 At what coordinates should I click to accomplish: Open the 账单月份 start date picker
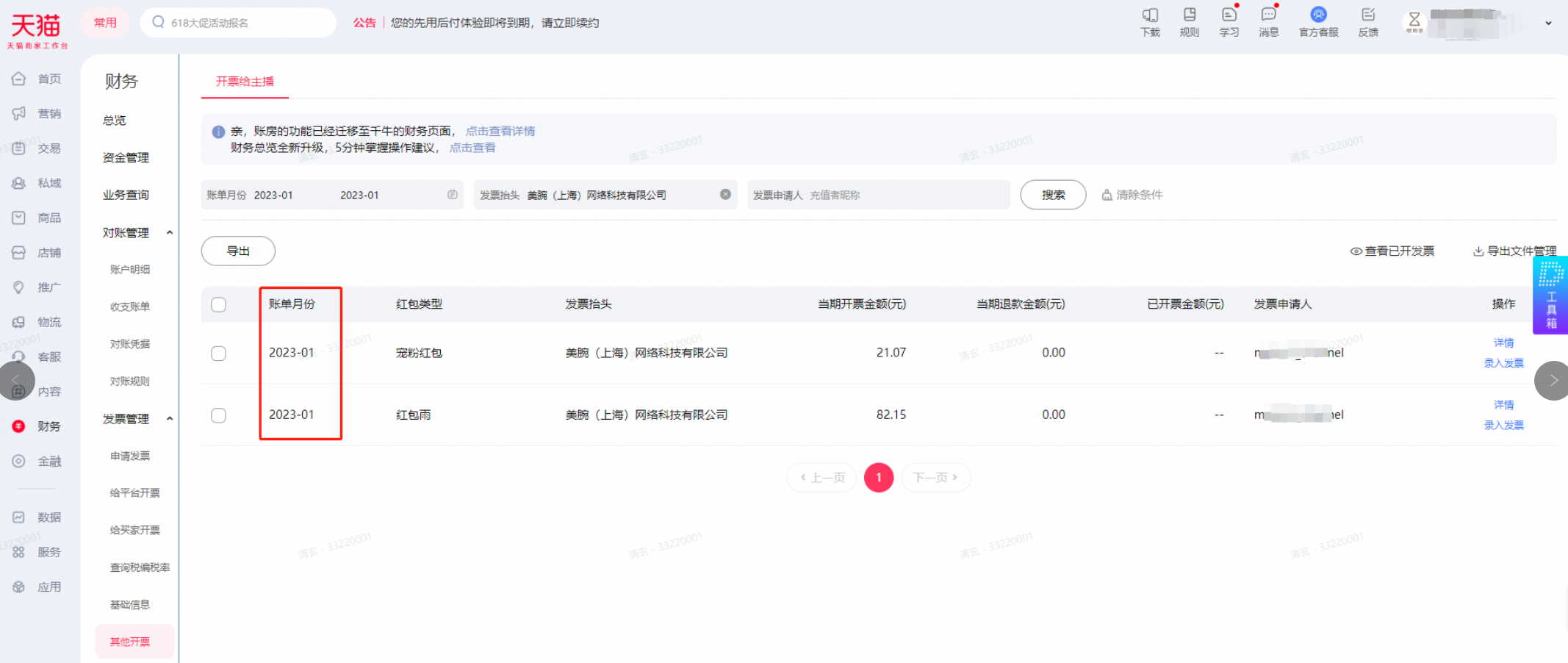tap(273, 195)
